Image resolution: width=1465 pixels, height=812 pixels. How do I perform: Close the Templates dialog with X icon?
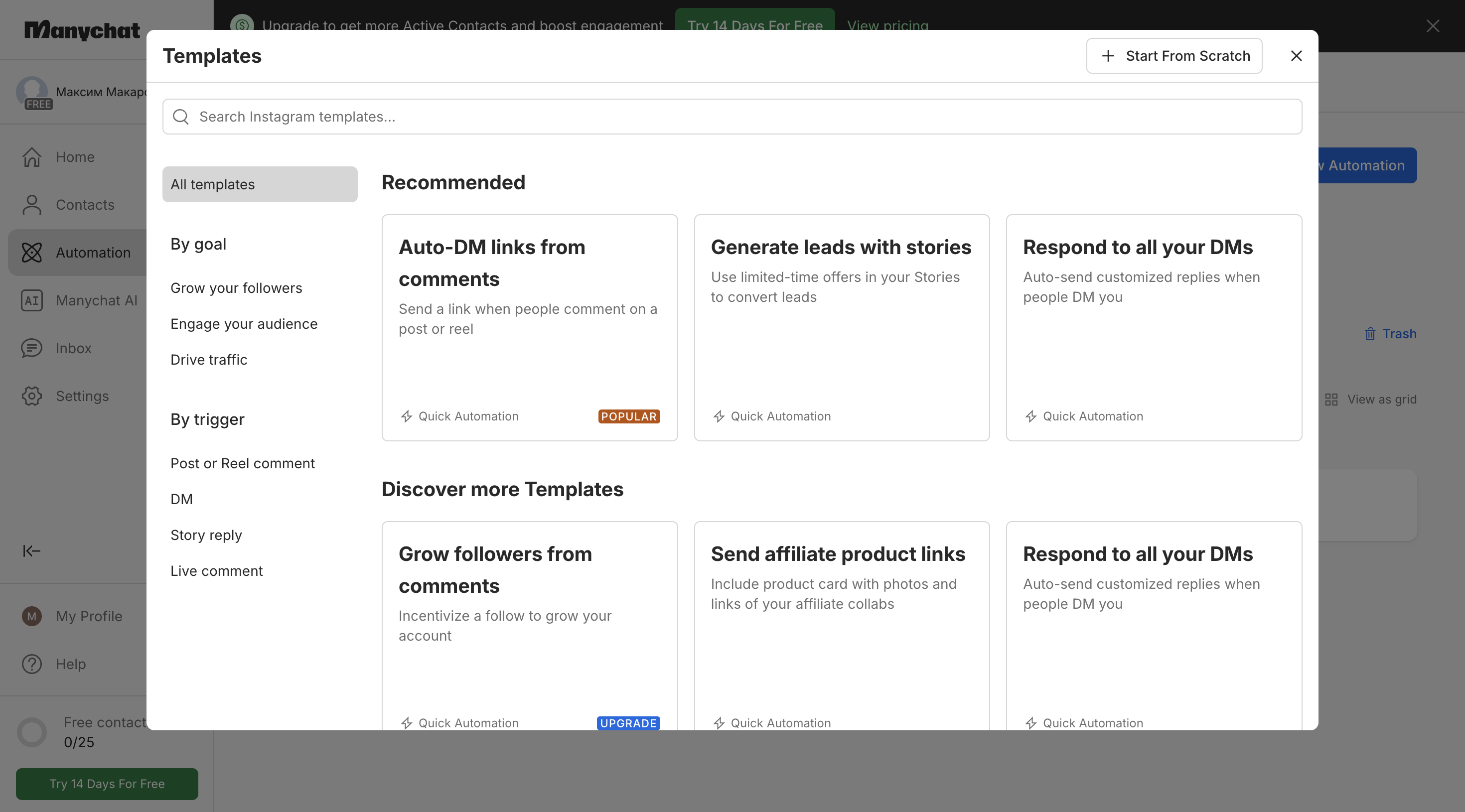[x=1296, y=56]
